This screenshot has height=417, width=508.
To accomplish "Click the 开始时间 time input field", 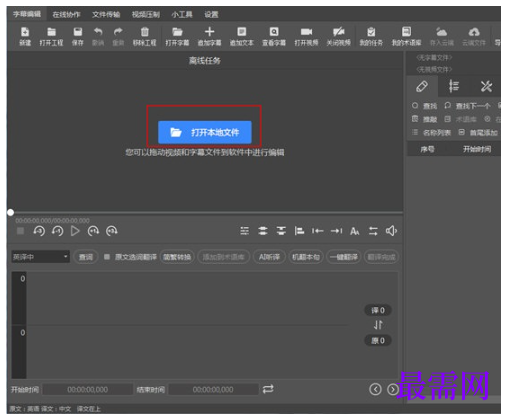I will click(88, 389).
